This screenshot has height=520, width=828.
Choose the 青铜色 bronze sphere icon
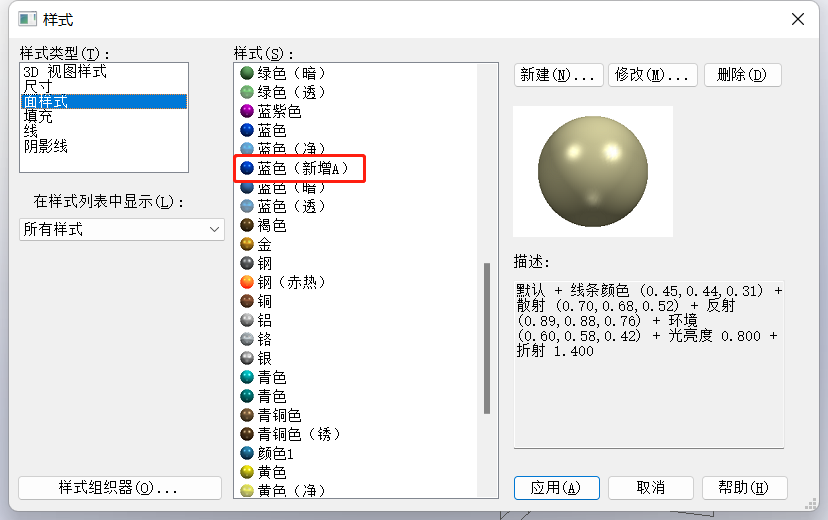[247, 415]
